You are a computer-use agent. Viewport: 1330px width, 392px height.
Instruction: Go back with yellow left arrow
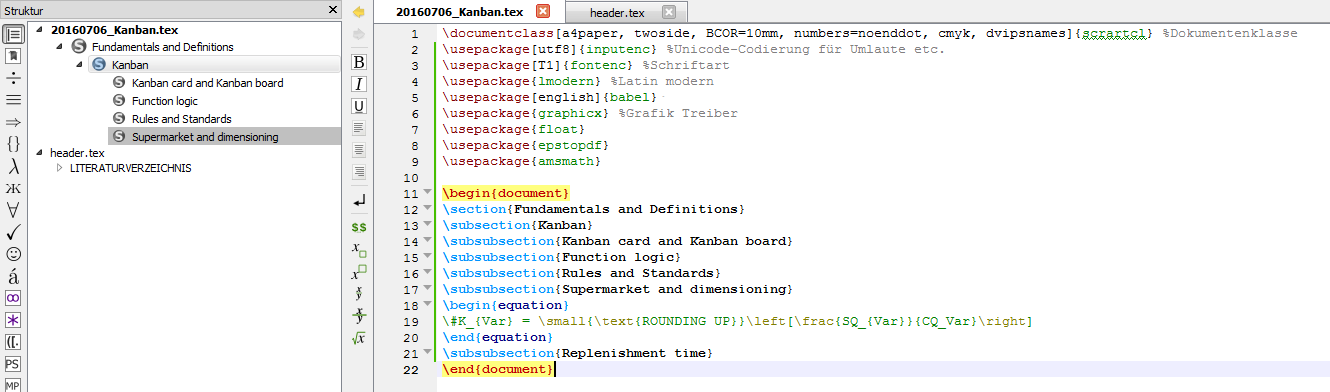(x=359, y=12)
